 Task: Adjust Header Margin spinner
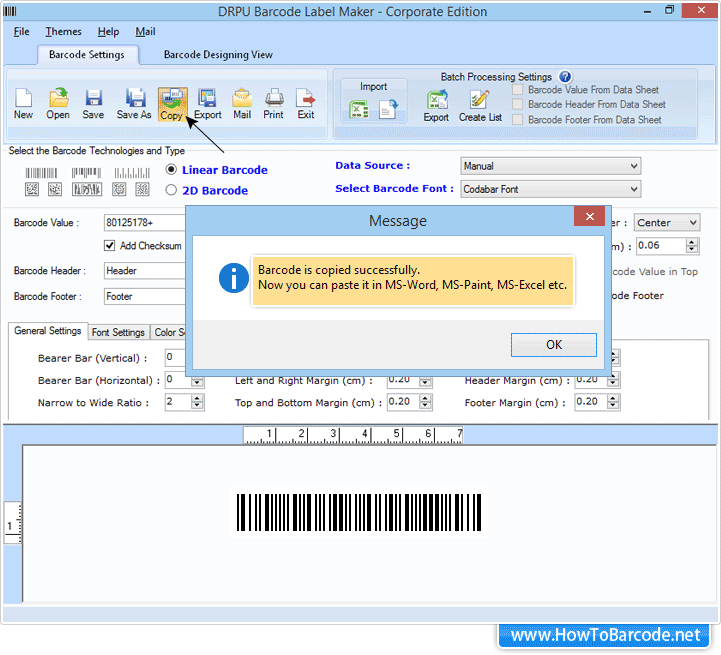612,381
